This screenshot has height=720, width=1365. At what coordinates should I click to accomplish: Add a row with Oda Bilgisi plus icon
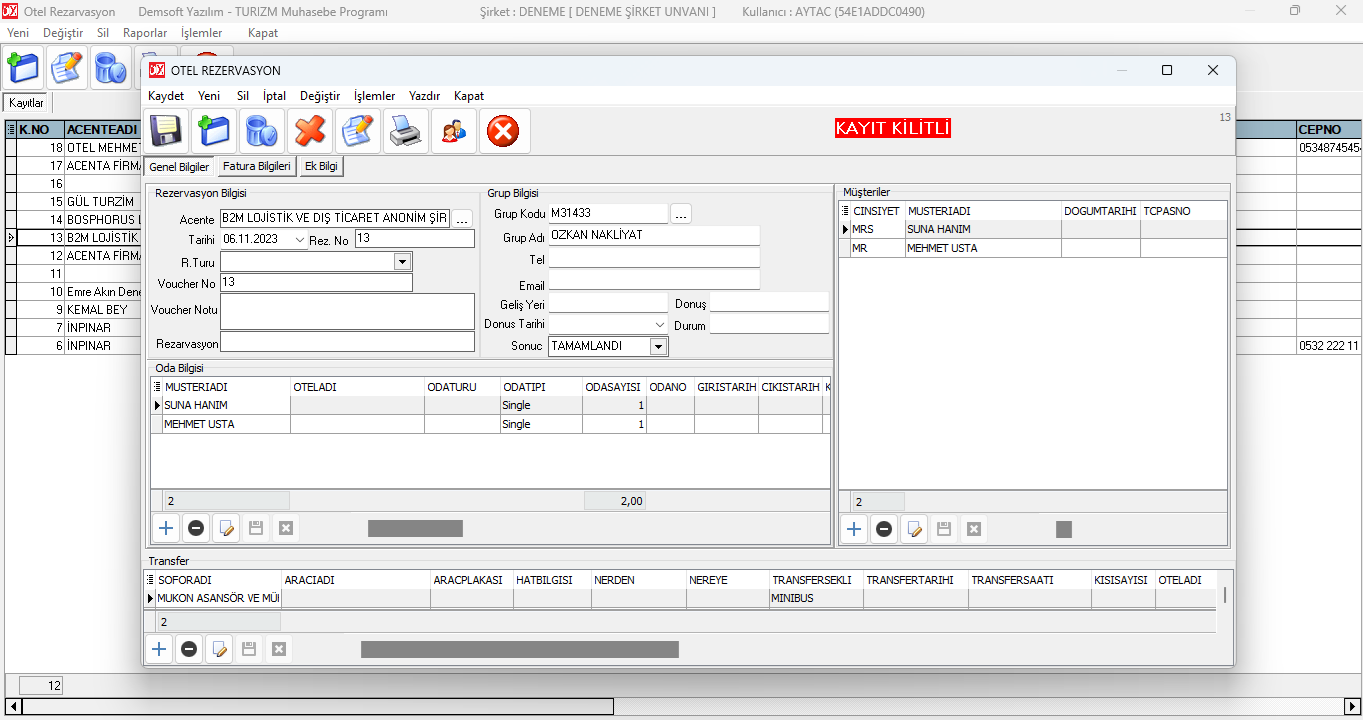click(x=166, y=528)
